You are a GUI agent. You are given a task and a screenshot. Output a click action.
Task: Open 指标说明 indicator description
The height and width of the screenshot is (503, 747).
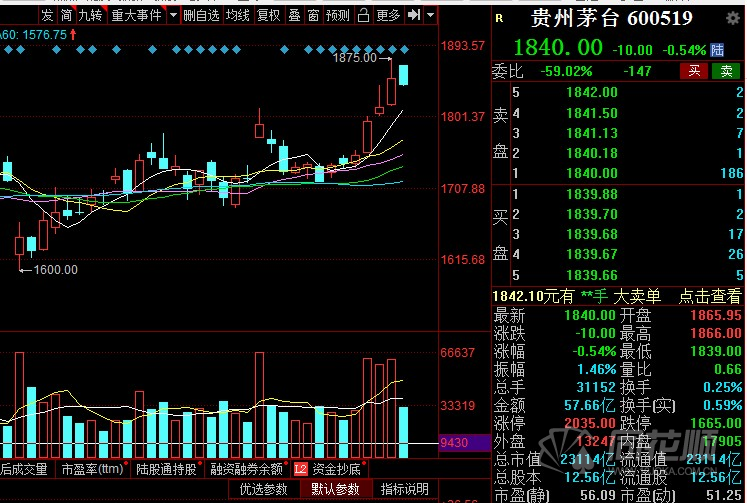tap(405, 489)
